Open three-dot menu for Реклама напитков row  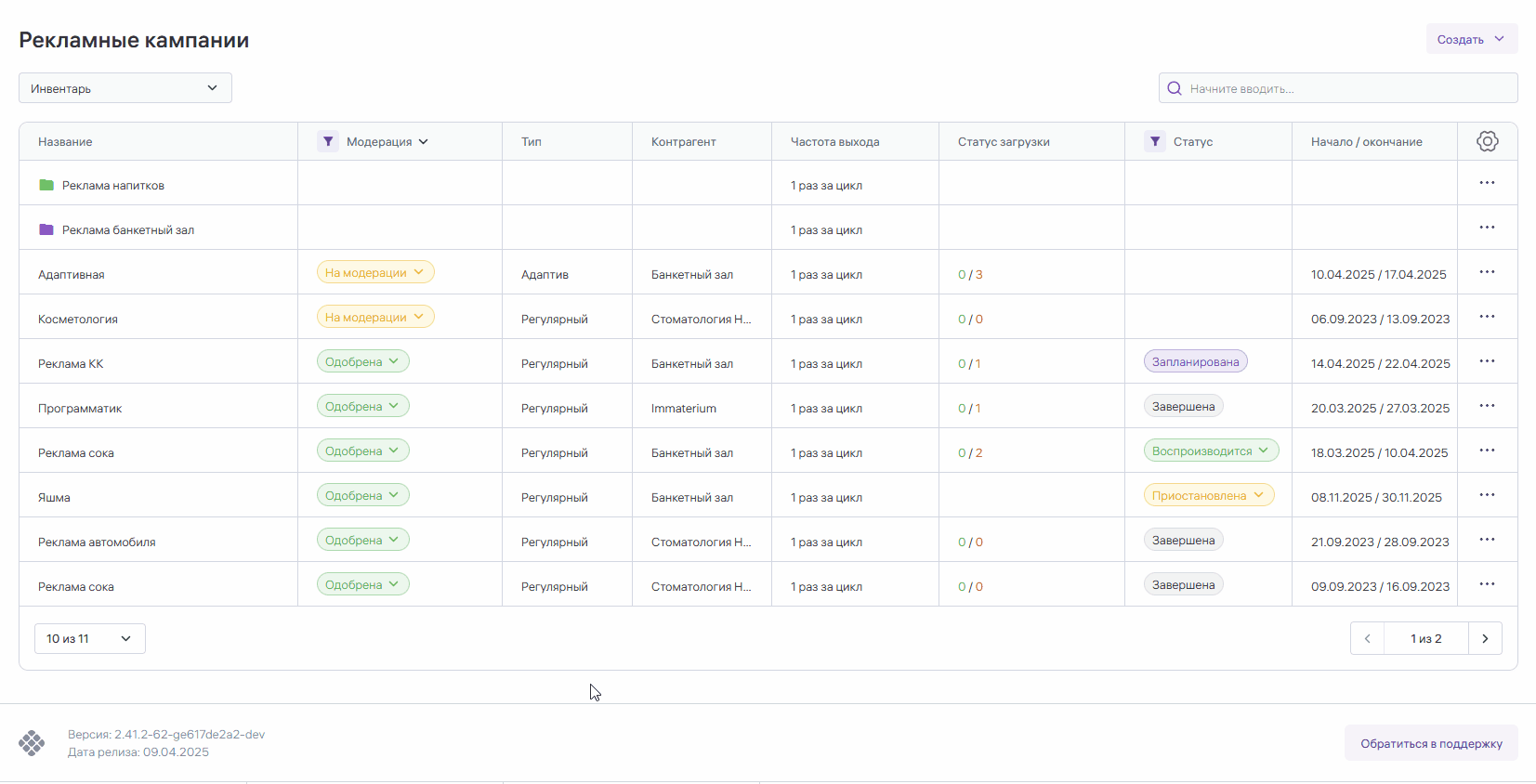pyautogui.click(x=1487, y=183)
